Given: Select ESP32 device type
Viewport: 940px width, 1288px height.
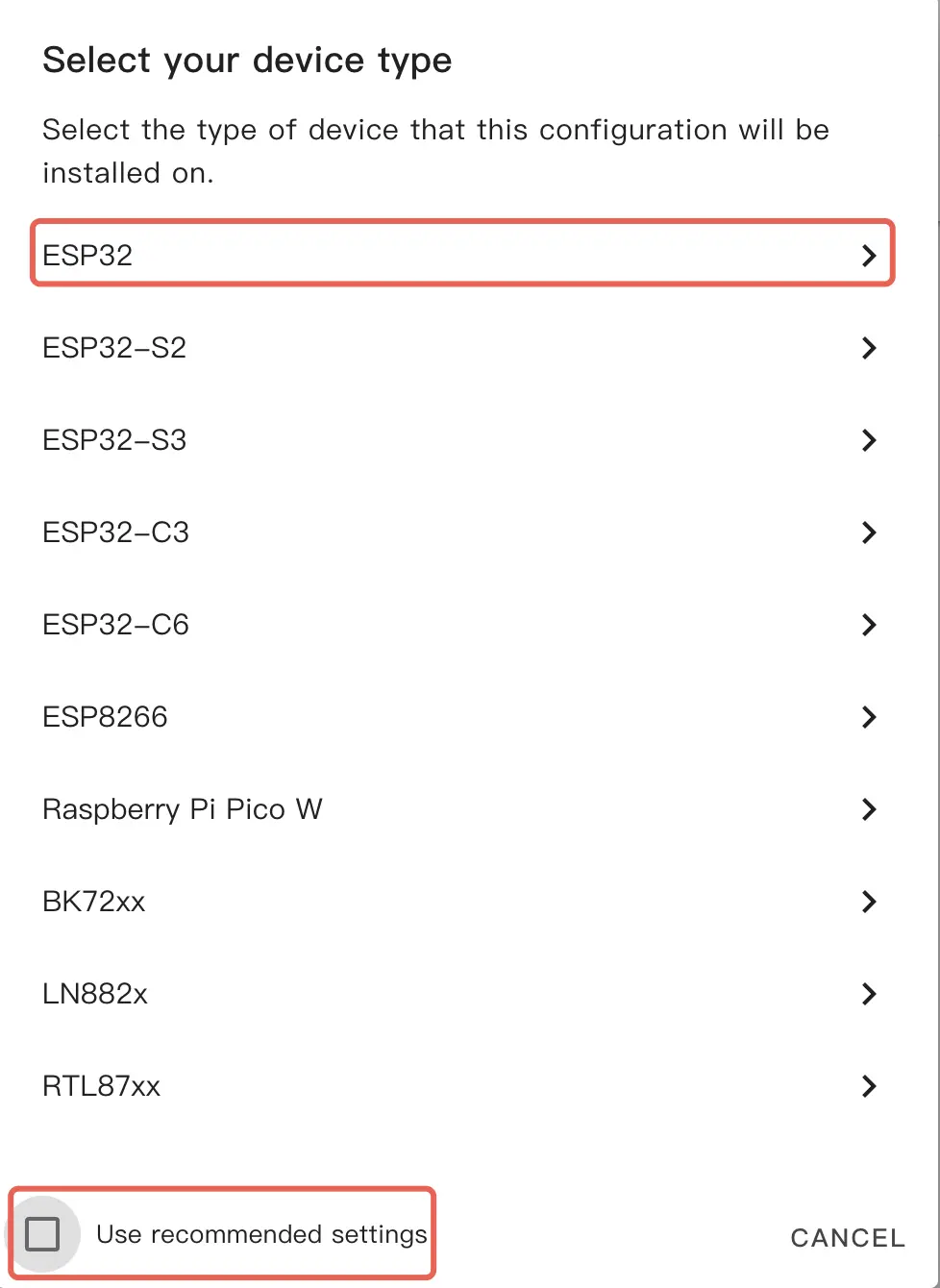Looking at the screenshot, I should (88, 256).
